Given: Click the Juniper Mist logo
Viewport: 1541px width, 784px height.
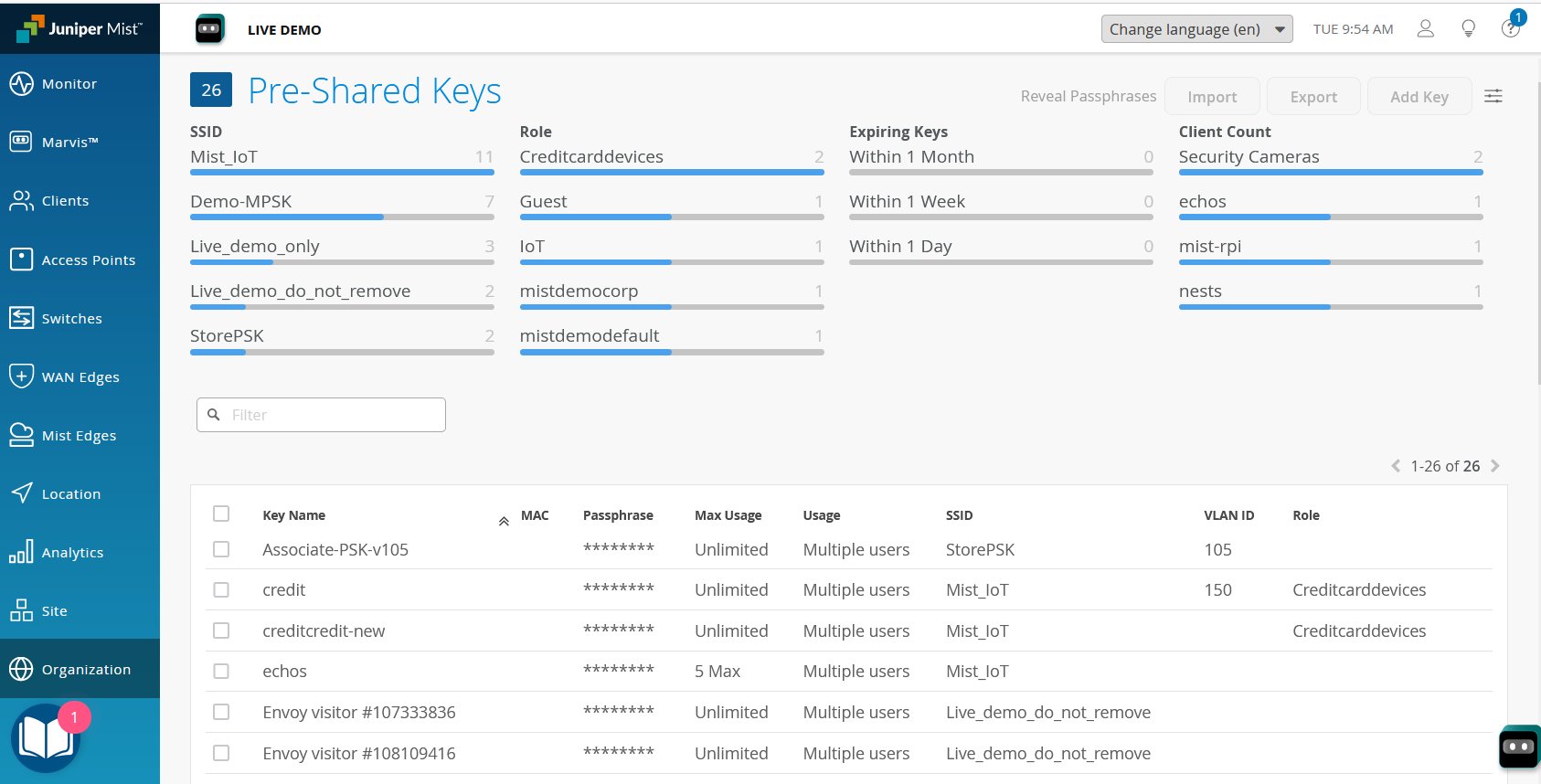Looking at the screenshot, I should (80, 28).
